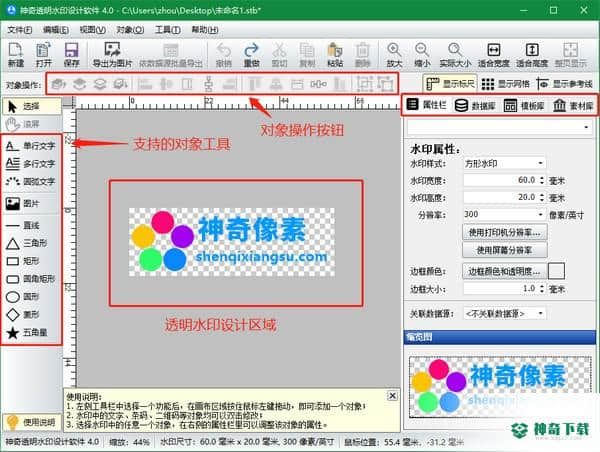Click the 复制 (Copy) icon

coord(307,55)
